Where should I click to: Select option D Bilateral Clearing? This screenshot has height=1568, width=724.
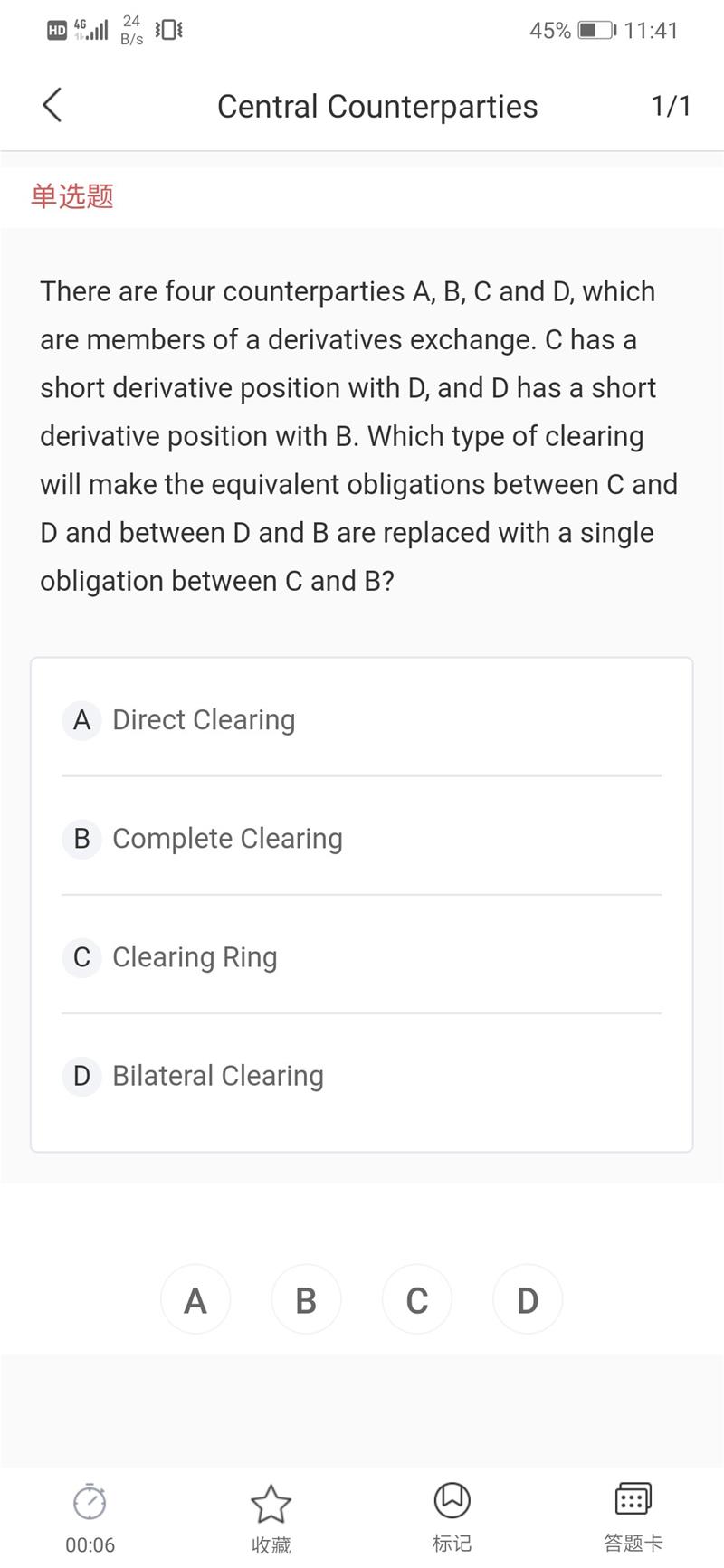[x=217, y=1076]
